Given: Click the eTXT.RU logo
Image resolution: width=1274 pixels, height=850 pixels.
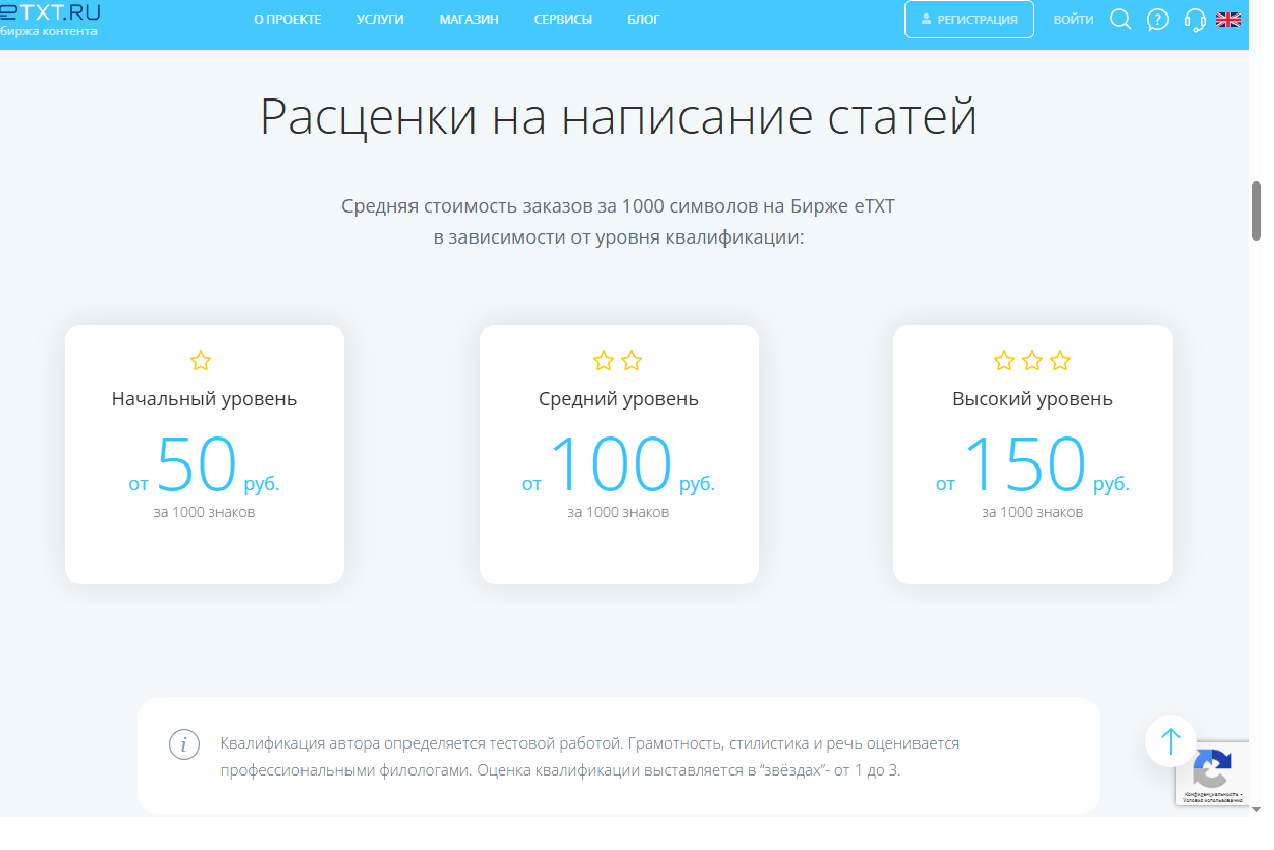Looking at the screenshot, I should point(50,19).
